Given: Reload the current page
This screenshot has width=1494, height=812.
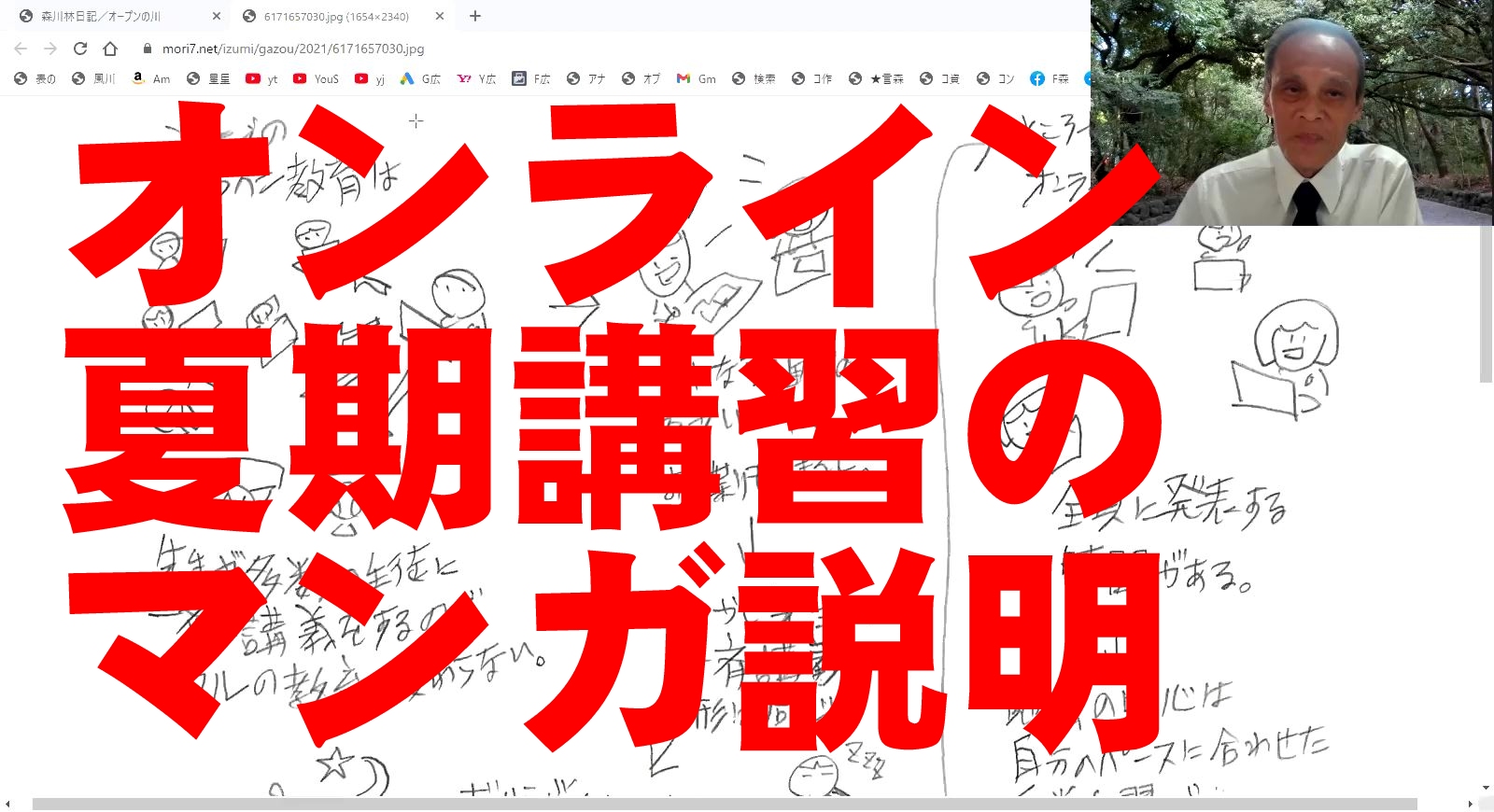Looking at the screenshot, I should [80, 49].
